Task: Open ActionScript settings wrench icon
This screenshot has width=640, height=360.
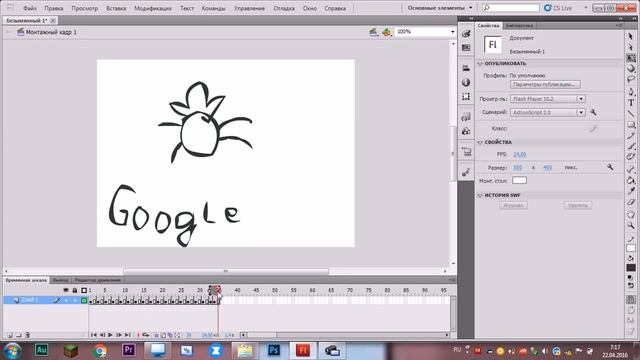Action: (x=593, y=112)
